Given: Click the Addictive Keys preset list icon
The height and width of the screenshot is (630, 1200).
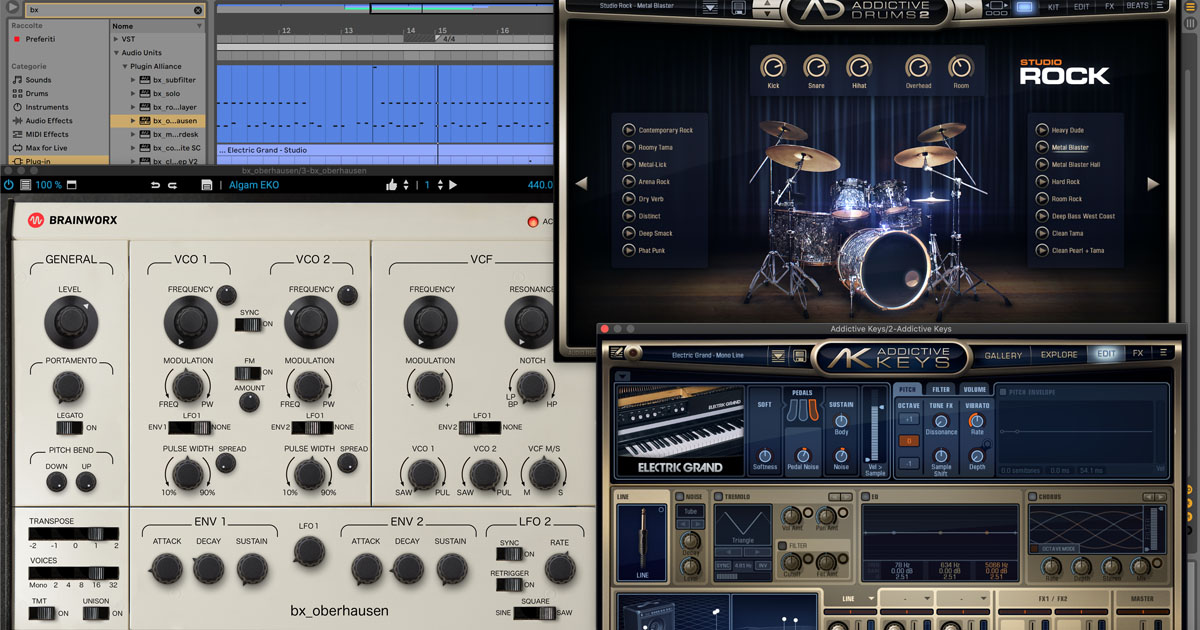Looking at the screenshot, I should pos(778,354).
